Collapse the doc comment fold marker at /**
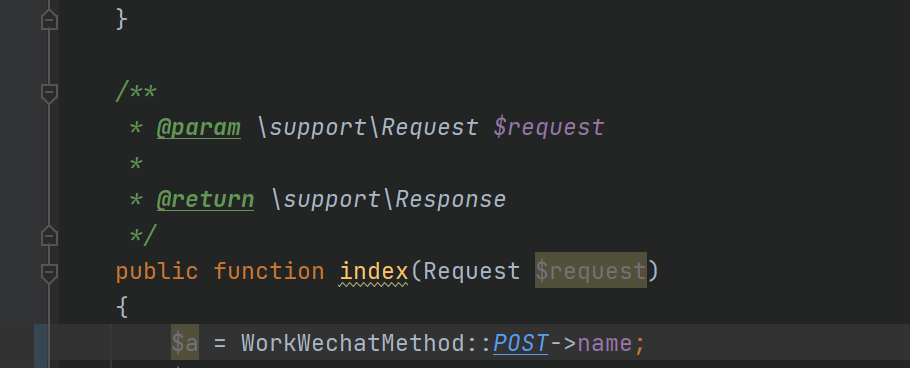 click(x=49, y=93)
